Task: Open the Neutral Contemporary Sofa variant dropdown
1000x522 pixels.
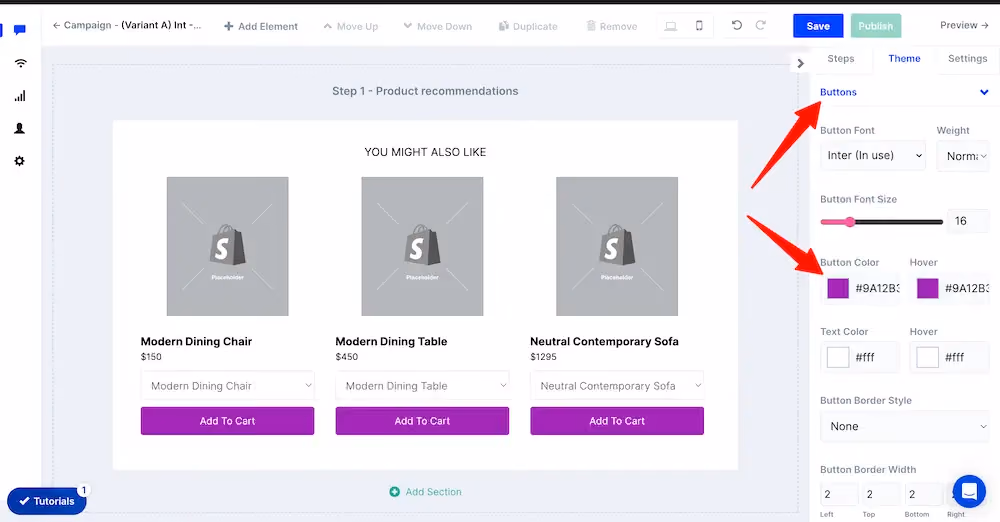Action: [x=617, y=385]
